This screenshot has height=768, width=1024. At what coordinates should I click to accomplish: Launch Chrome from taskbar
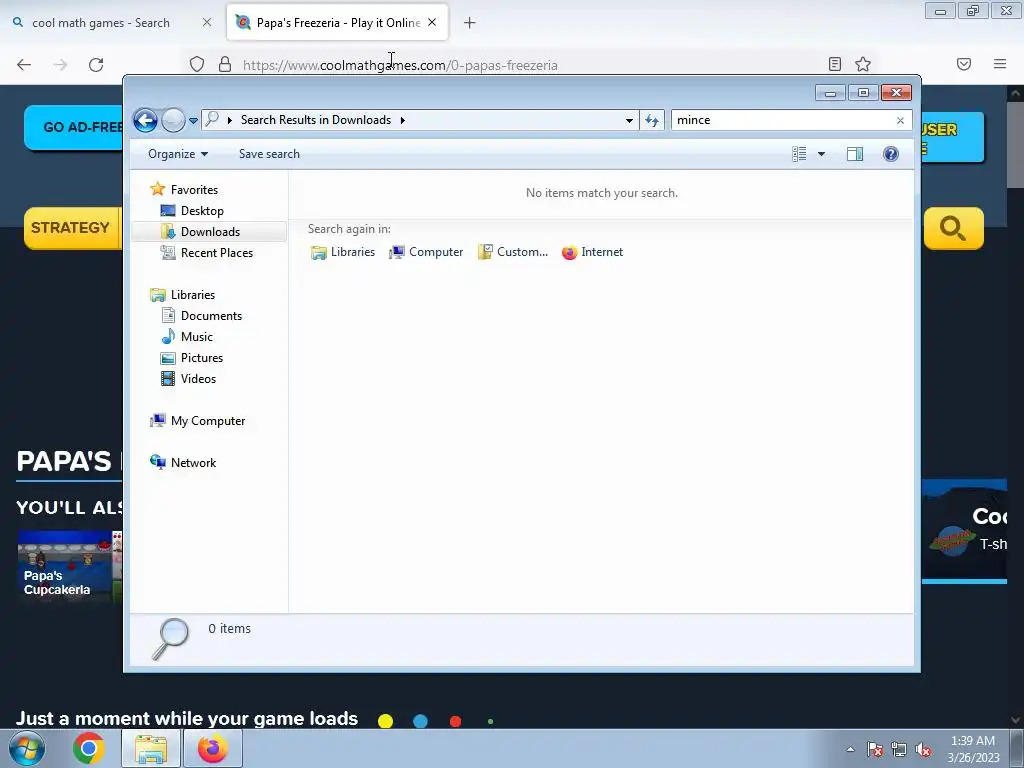tap(89, 748)
